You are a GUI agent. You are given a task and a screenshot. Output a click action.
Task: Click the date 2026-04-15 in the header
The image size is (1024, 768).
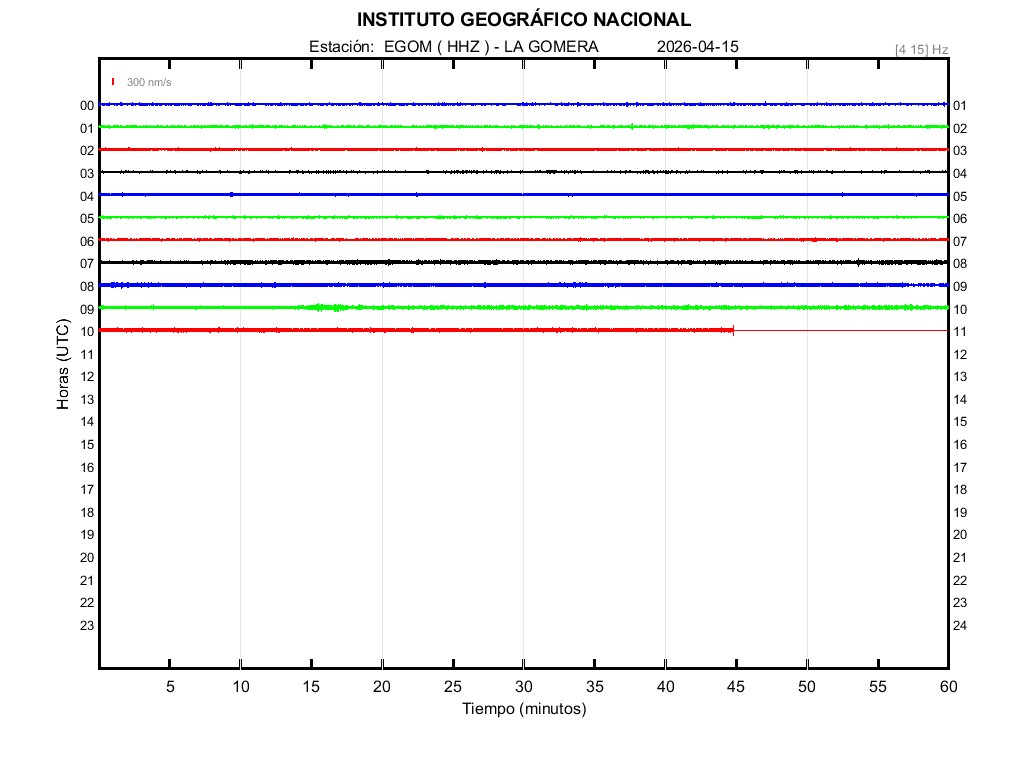click(x=698, y=47)
